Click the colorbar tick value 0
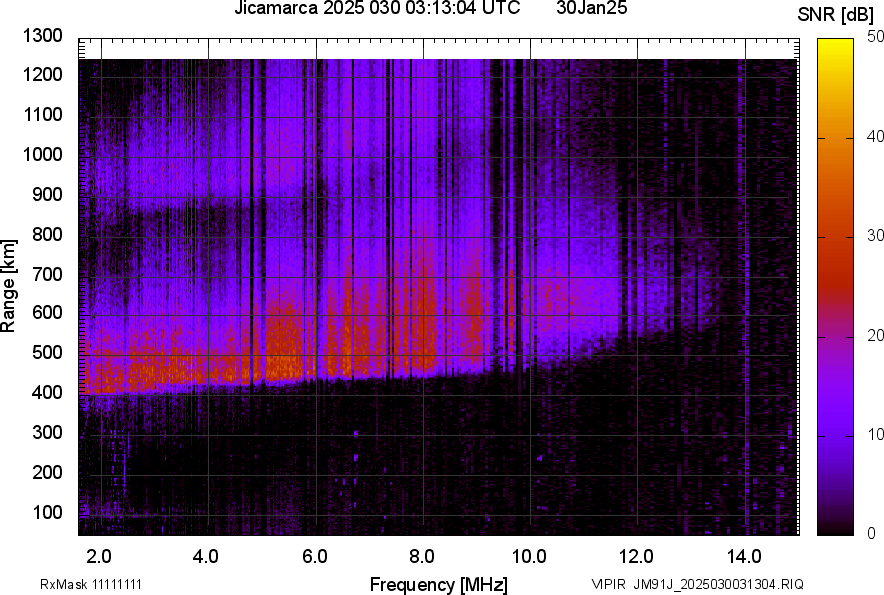The height and width of the screenshot is (595, 884). click(x=872, y=533)
